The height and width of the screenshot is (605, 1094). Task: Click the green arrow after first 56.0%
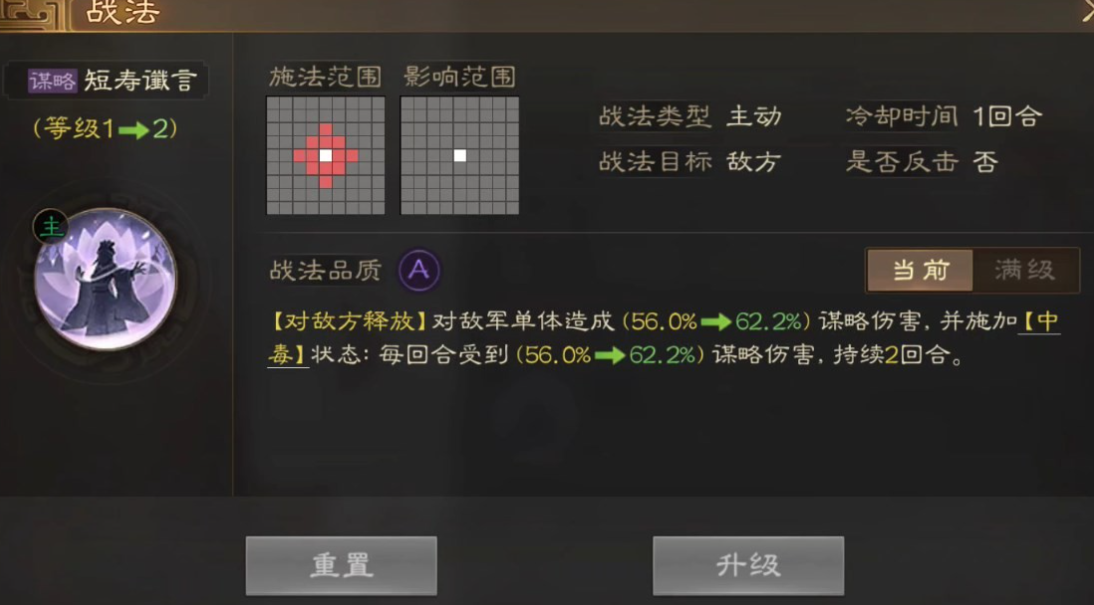715,322
